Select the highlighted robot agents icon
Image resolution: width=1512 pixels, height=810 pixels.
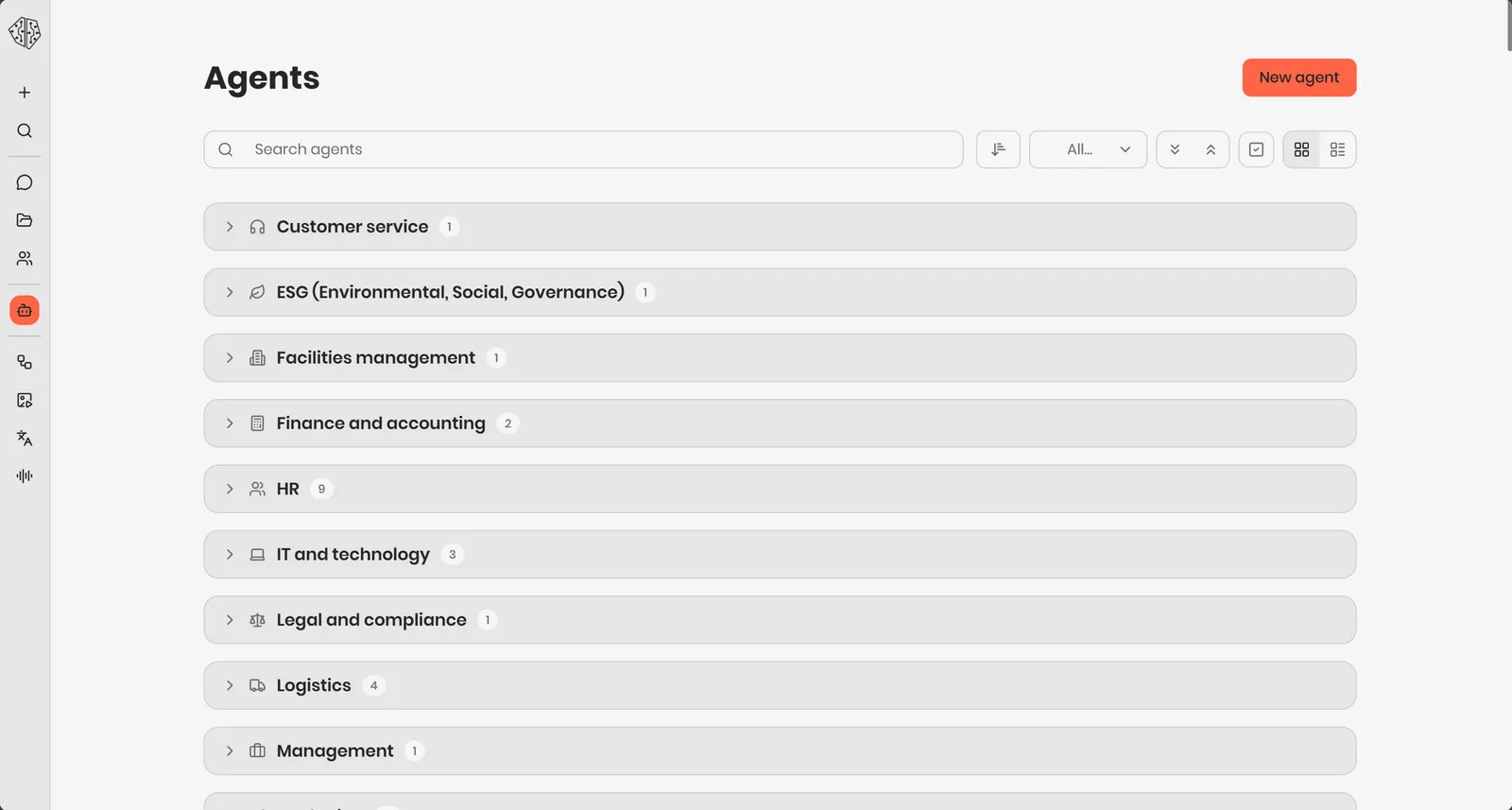pyautogui.click(x=25, y=310)
